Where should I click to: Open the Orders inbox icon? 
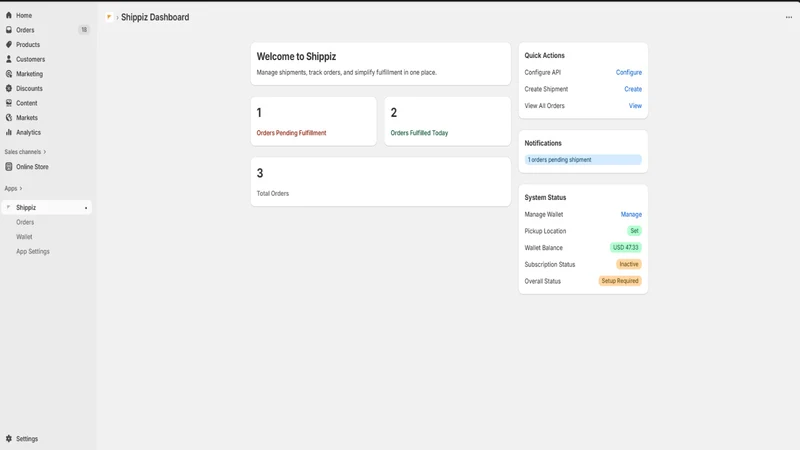(9, 30)
